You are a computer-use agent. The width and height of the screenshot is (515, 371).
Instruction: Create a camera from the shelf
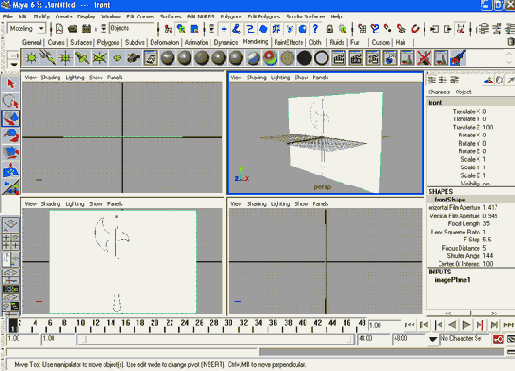tap(134, 58)
